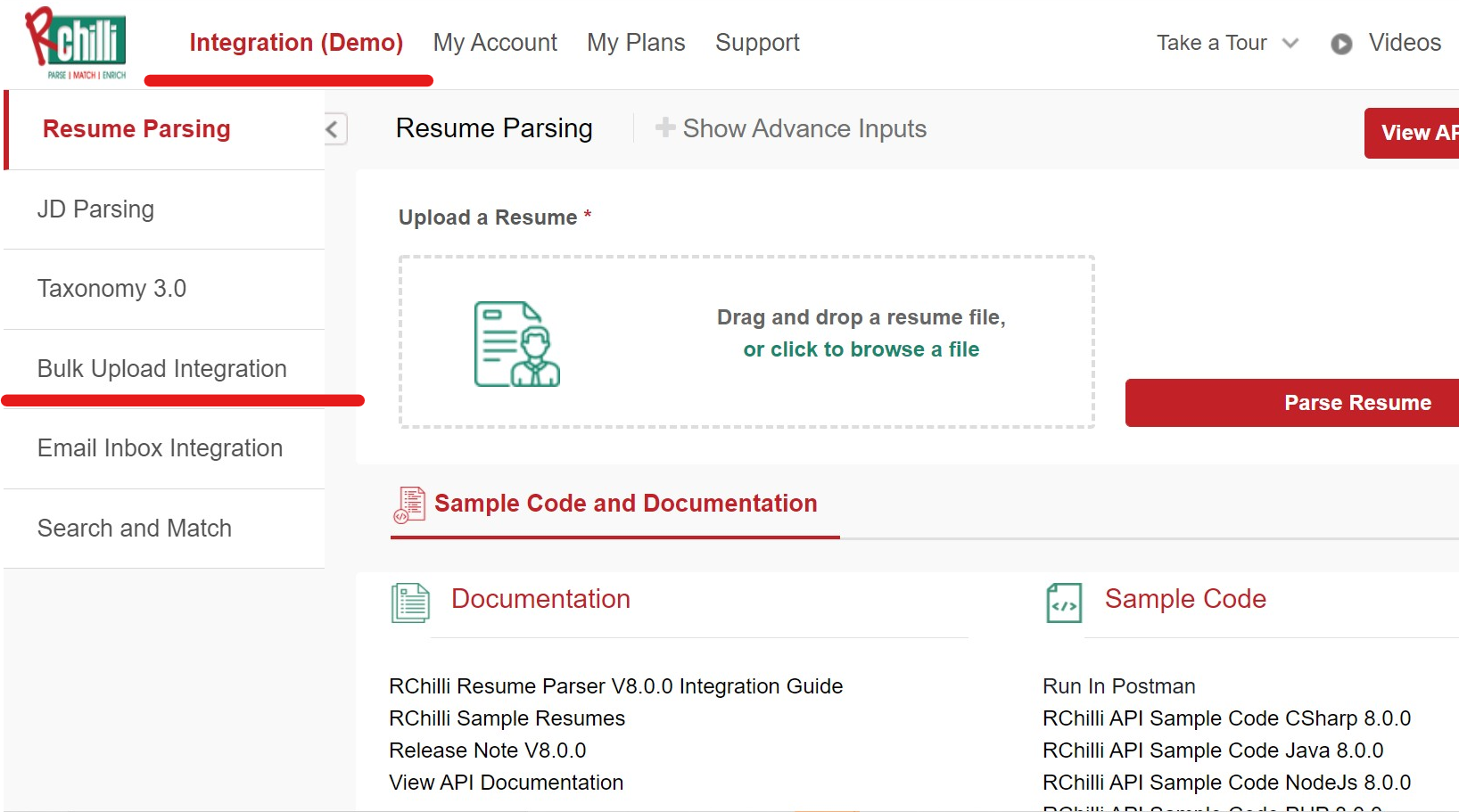Open Taxonomy 3.0 in the sidebar
This screenshot has height=812, width=1459.
164,289
